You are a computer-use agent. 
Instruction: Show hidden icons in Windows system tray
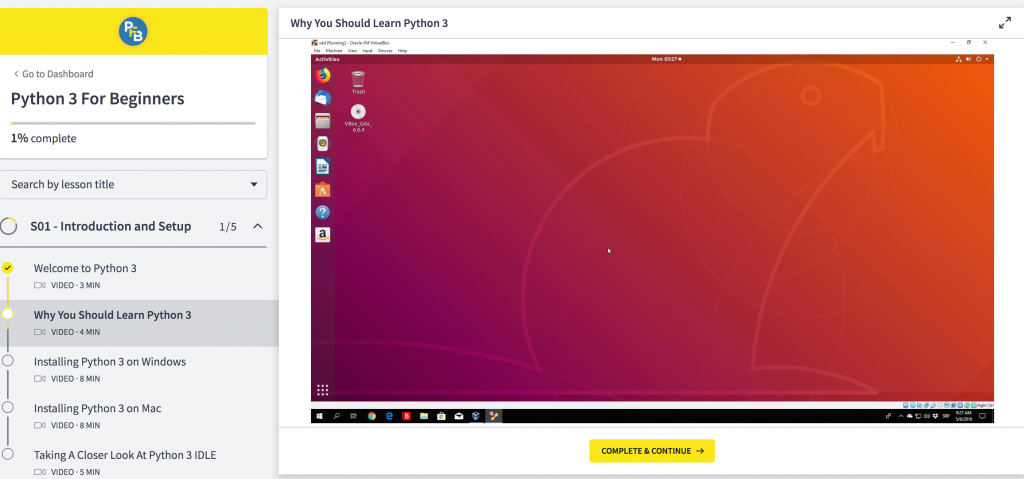901,416
